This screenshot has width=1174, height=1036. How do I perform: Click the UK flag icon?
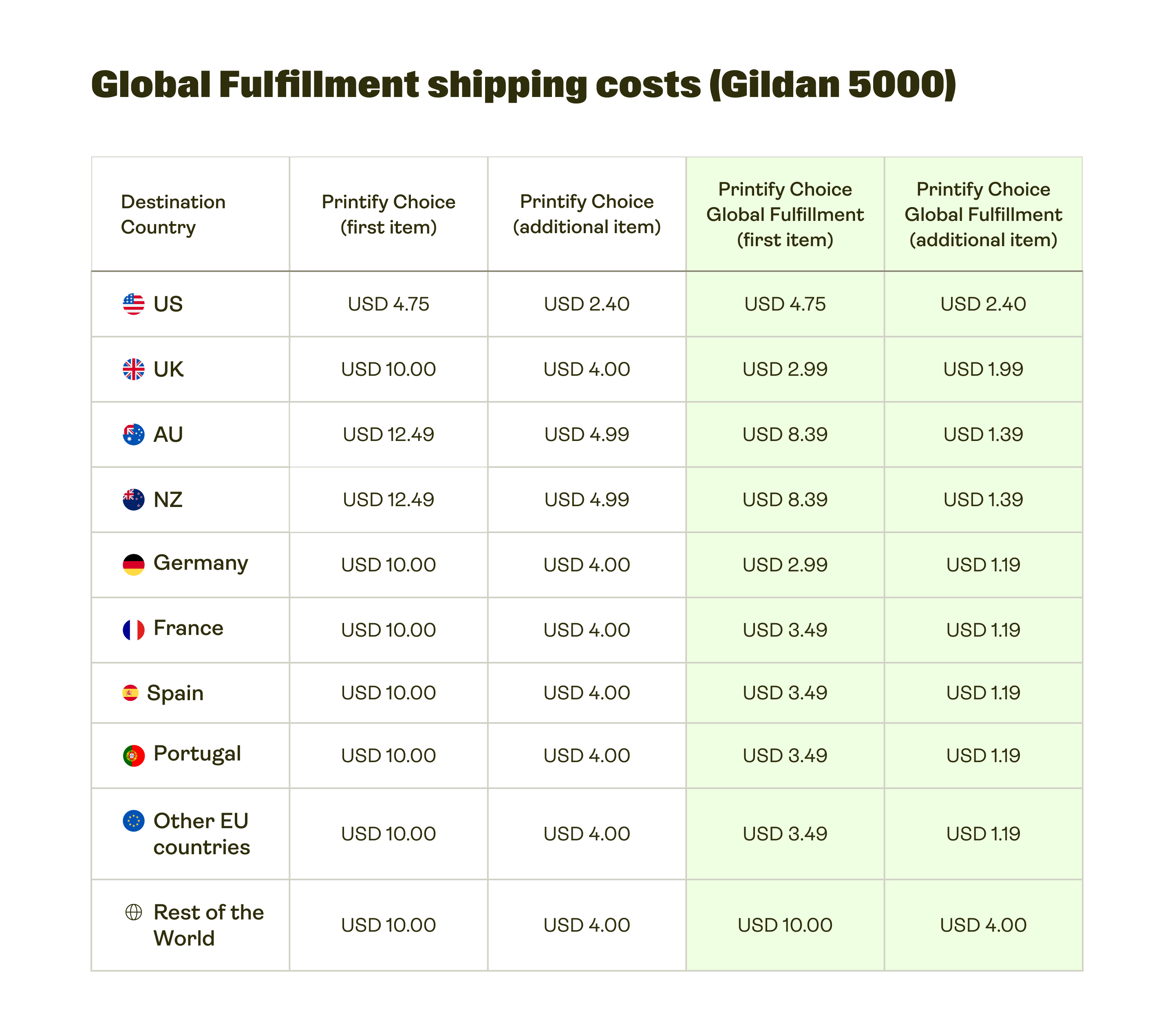133,369
